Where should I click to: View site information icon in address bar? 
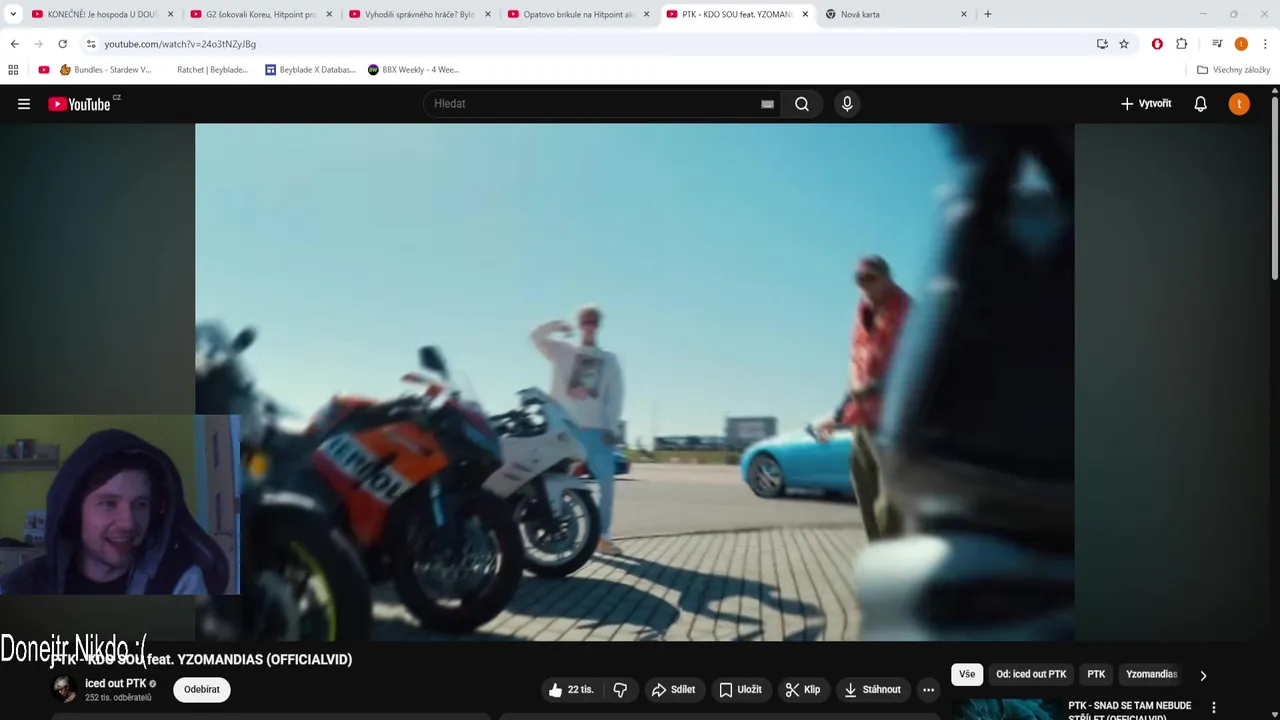pos(91,44)
